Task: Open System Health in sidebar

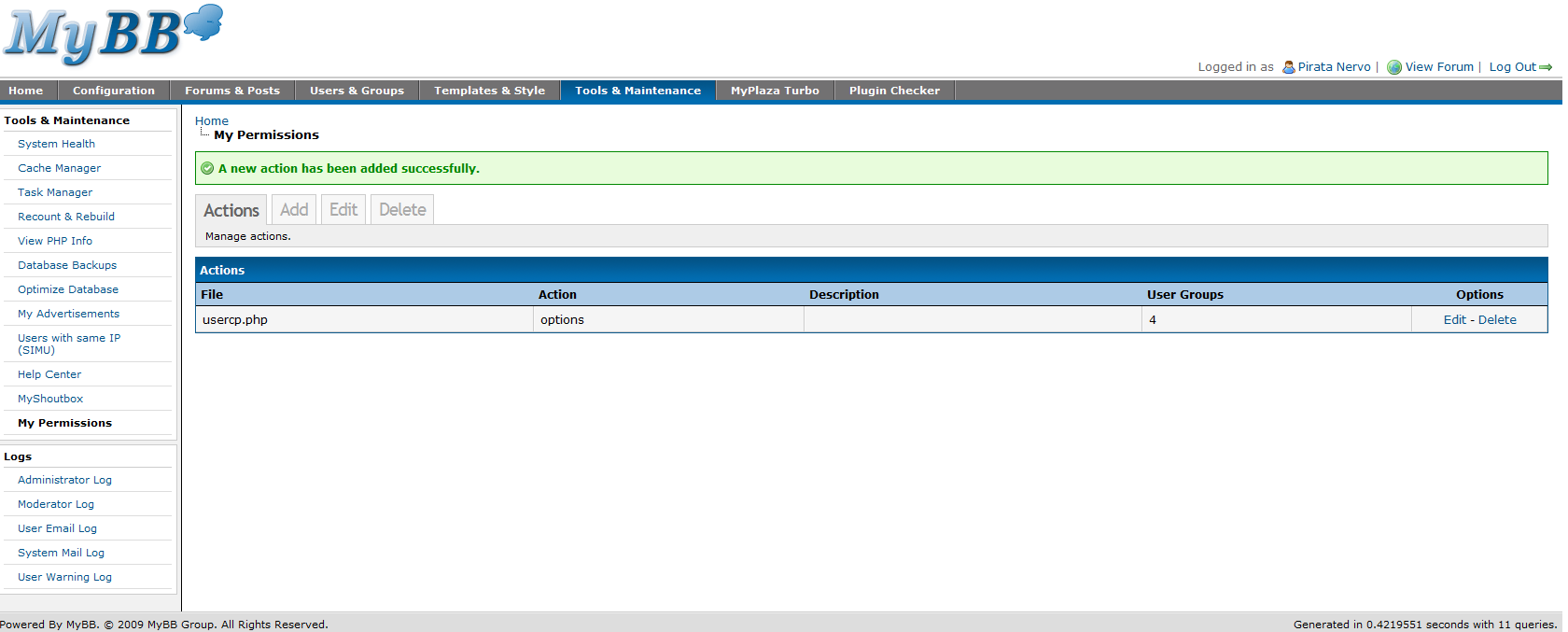Action: (56, 144)
